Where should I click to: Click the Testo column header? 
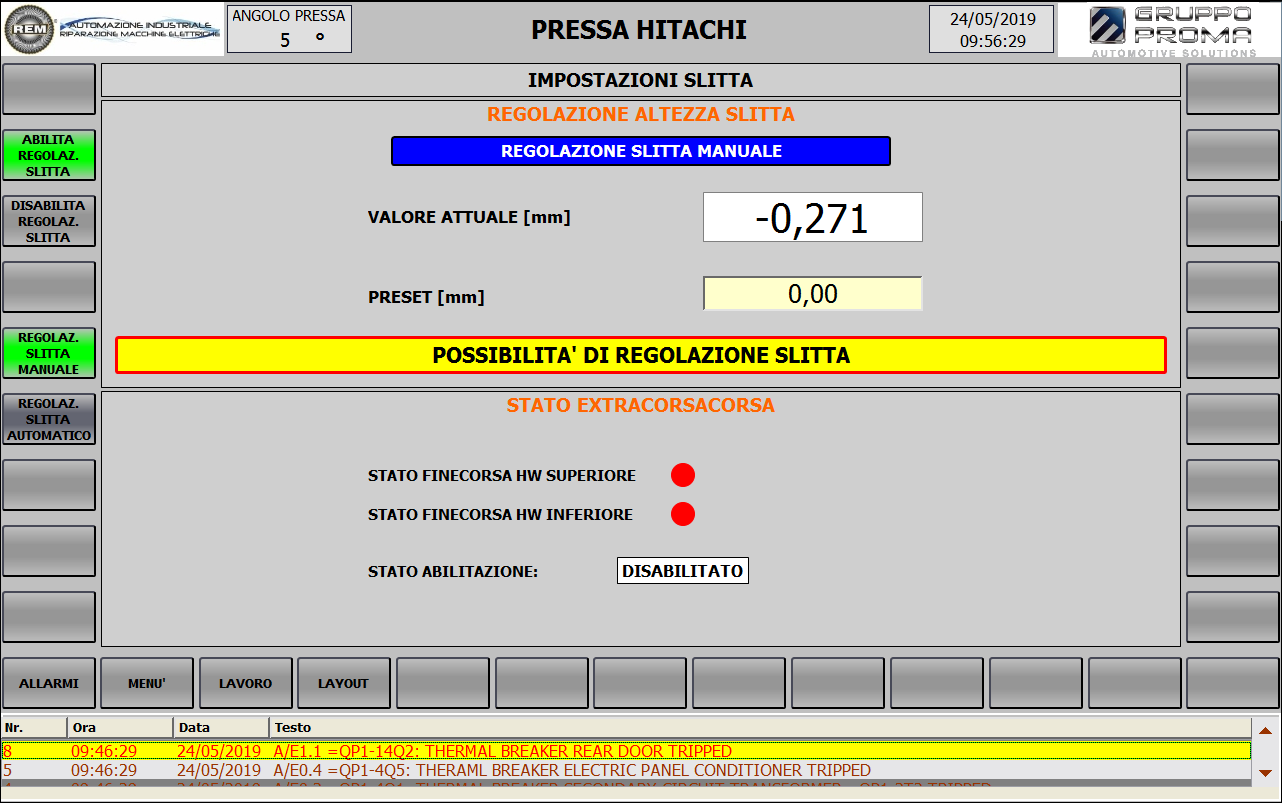pyautogui.click(x=760, y=727)
